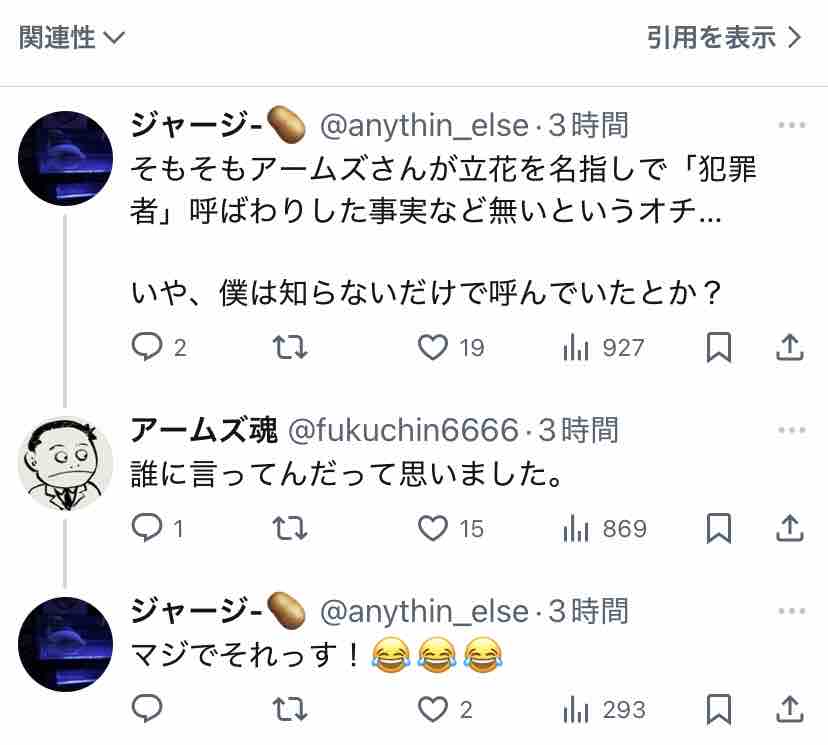Retweet アームズ魂's tweet
This screenshot has width=828, height=745.
[289, 529]
